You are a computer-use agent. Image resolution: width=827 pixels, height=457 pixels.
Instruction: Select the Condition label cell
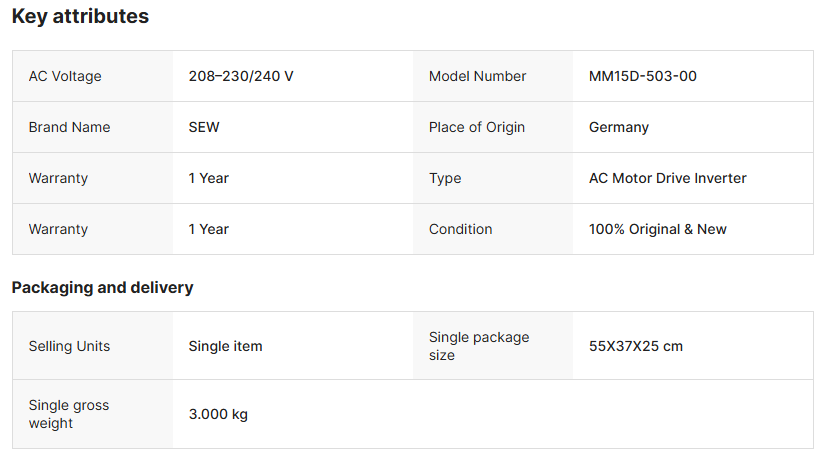coord(460,229)
